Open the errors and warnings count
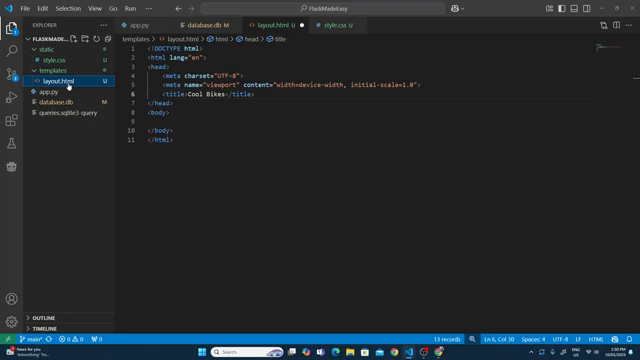The image size is (640, 360). [71, 339]
